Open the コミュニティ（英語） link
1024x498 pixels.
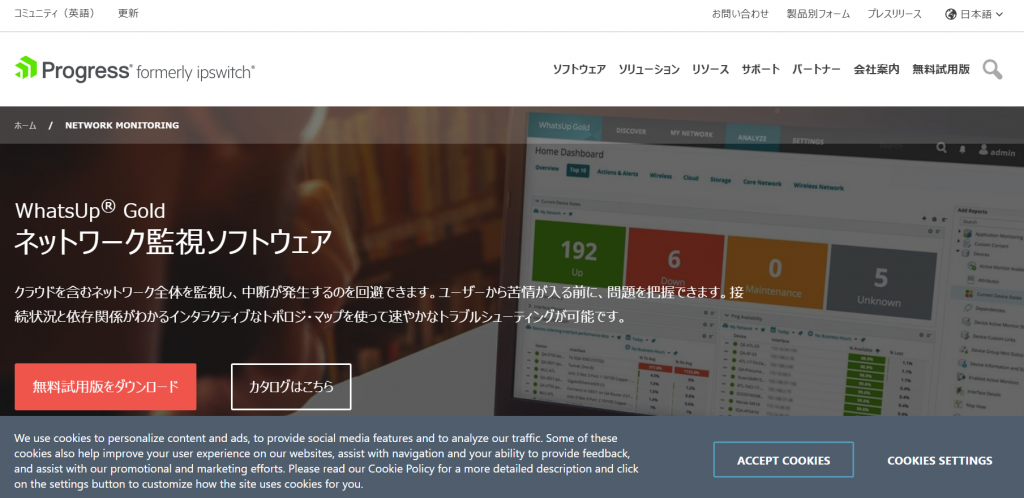(55, 13)
